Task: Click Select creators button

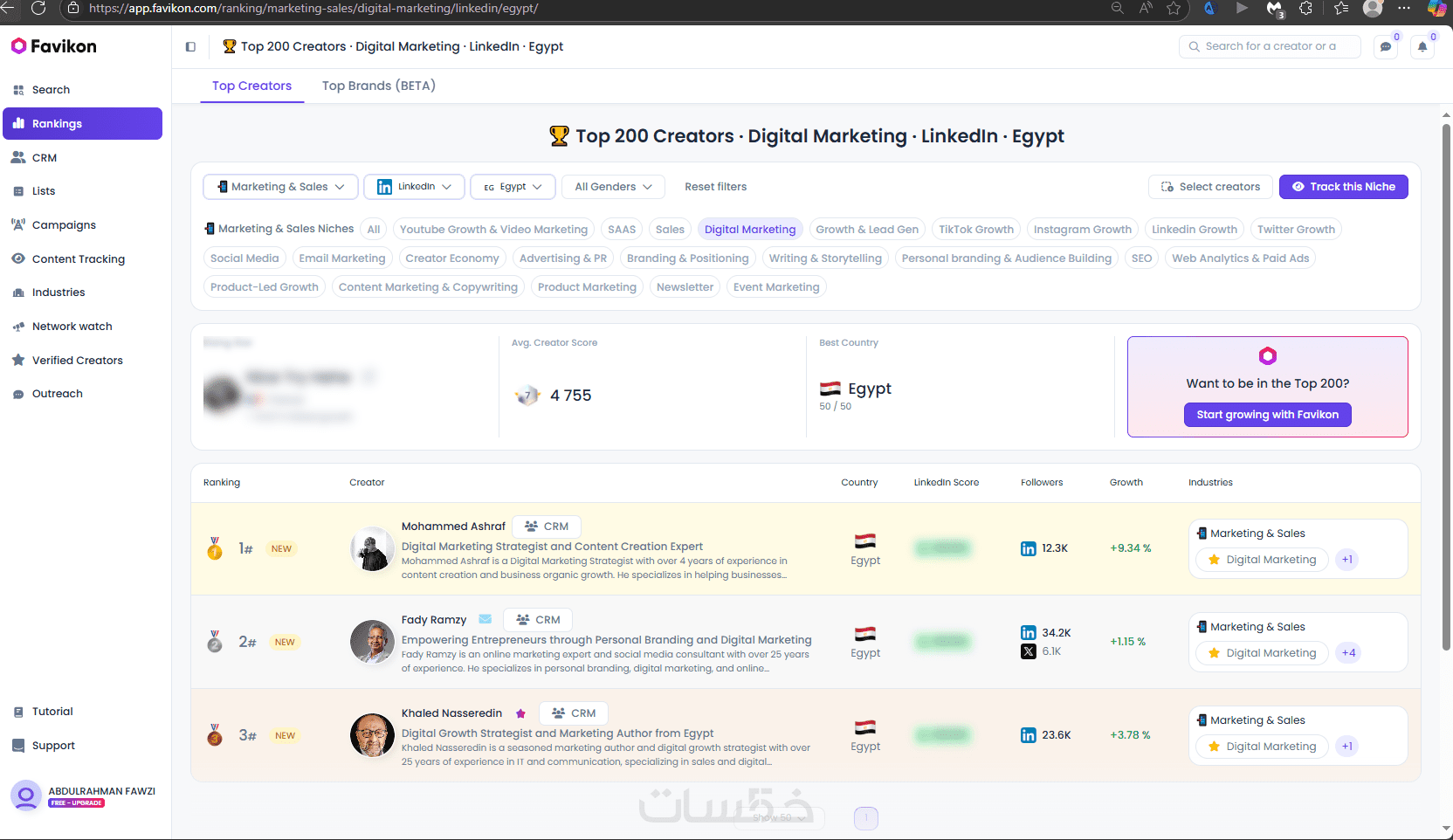Action: [1210, 187]
